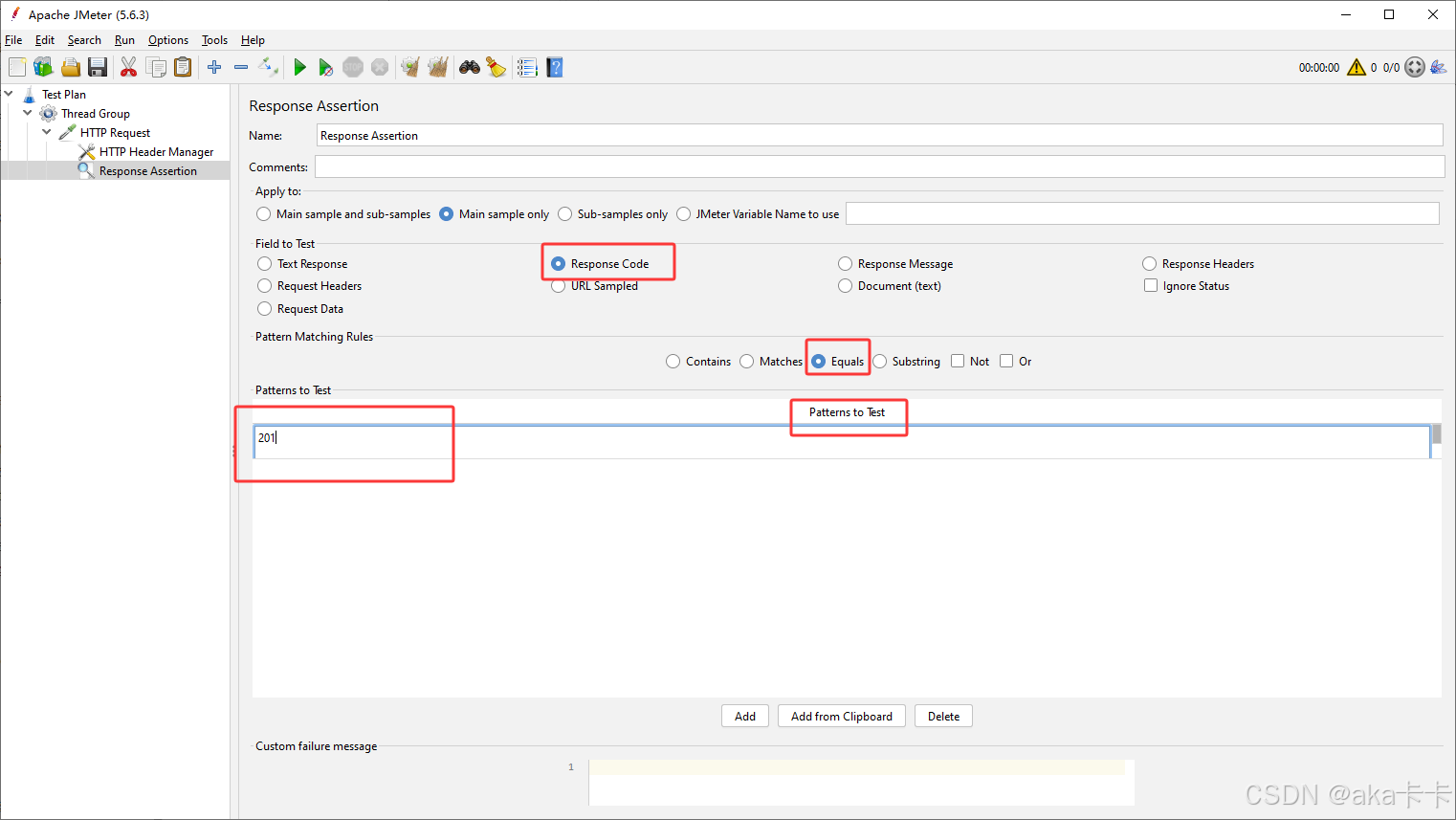Collapse the HTTP Request tree node
This screenshot has width=1456, height=820.
(47, 132)
